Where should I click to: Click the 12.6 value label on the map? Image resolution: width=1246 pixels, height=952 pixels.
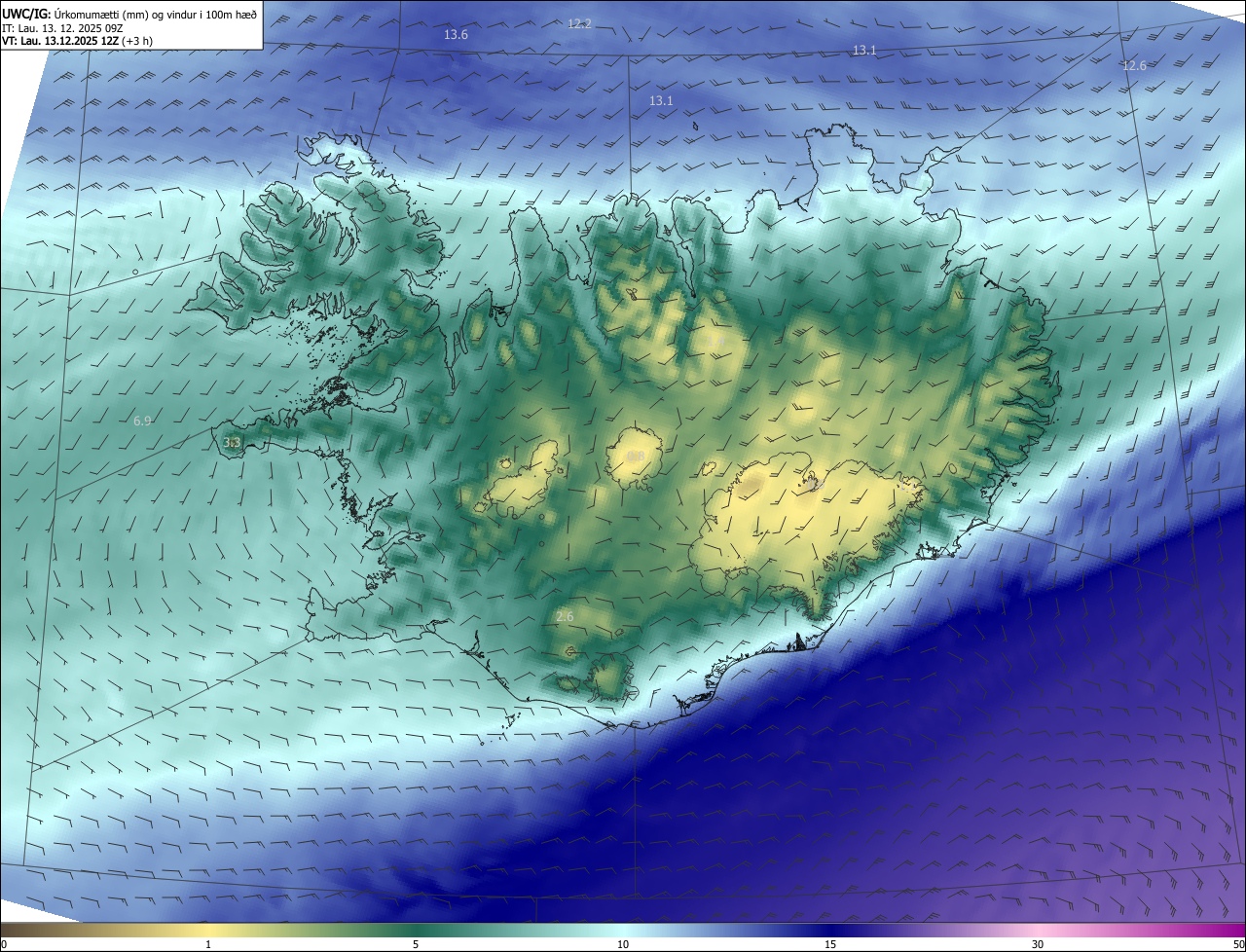(1134, 65)
